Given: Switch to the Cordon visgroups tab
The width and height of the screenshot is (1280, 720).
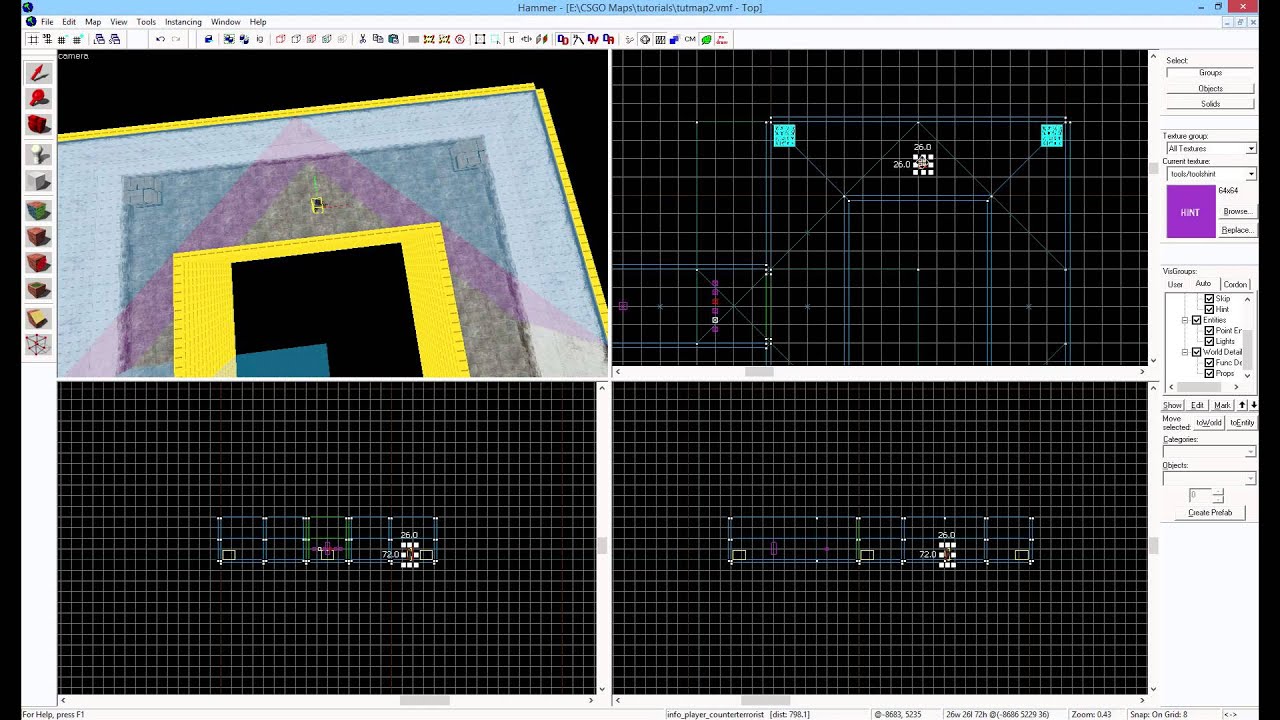Looking at the screenshot, I should [1236, 284].
